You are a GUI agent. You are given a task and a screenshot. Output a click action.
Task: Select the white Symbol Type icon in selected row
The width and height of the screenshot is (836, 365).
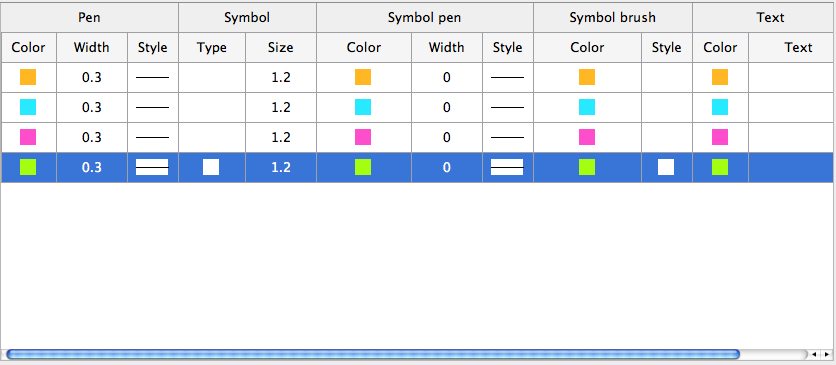(211, 167)
